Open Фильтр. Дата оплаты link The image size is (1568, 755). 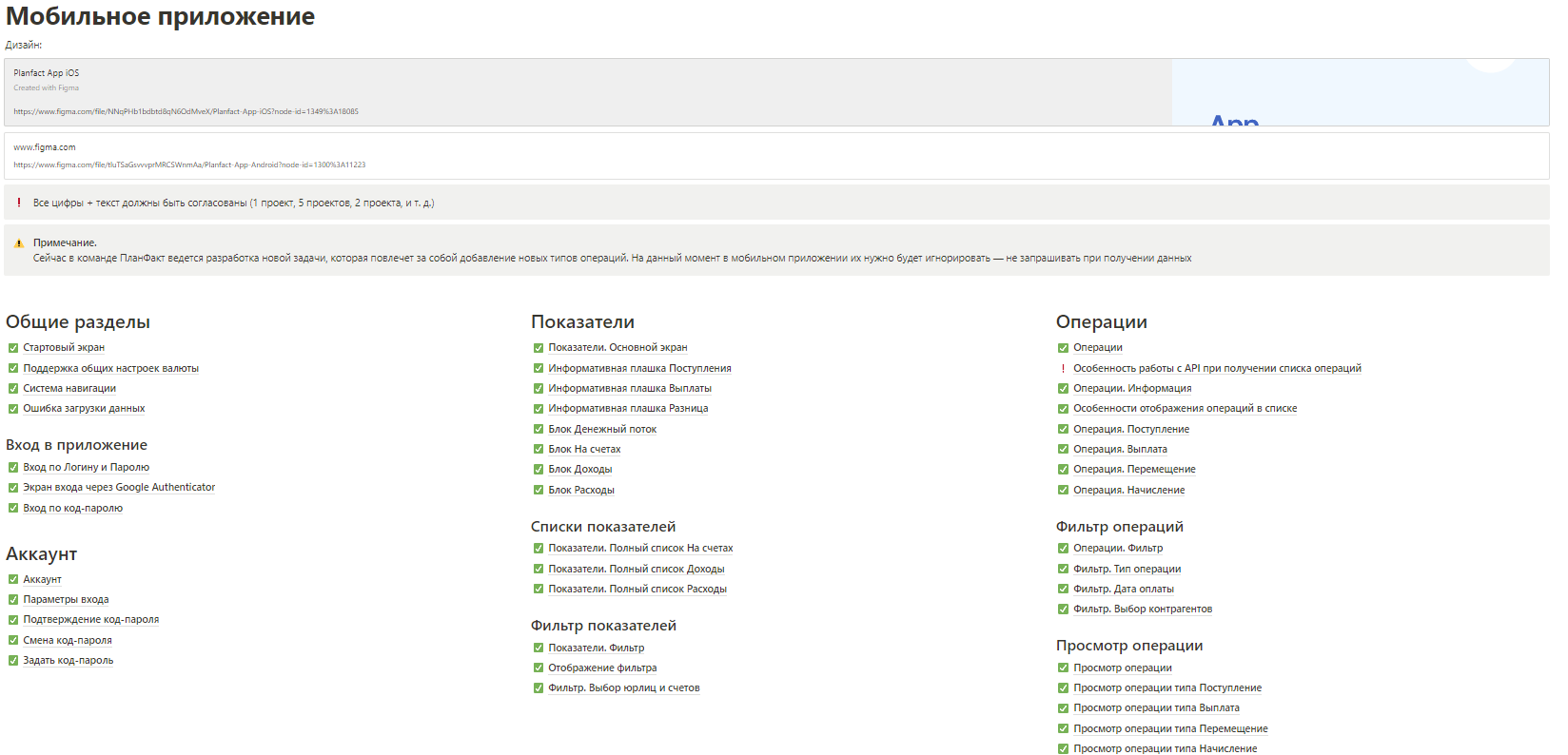pyautogui.click(x=1124, y=590)
